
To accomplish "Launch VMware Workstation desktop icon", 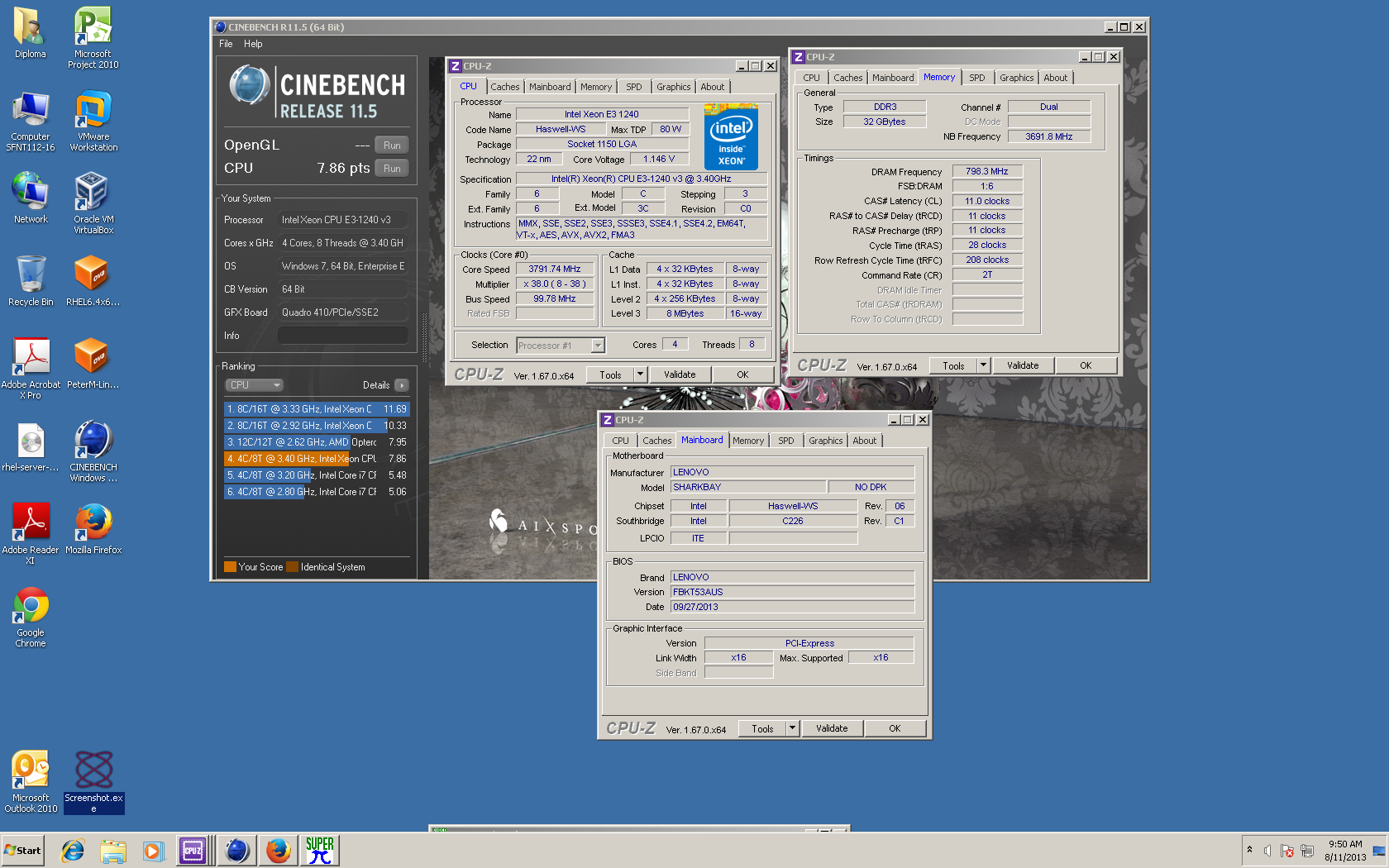I will [x=93, y=121].
